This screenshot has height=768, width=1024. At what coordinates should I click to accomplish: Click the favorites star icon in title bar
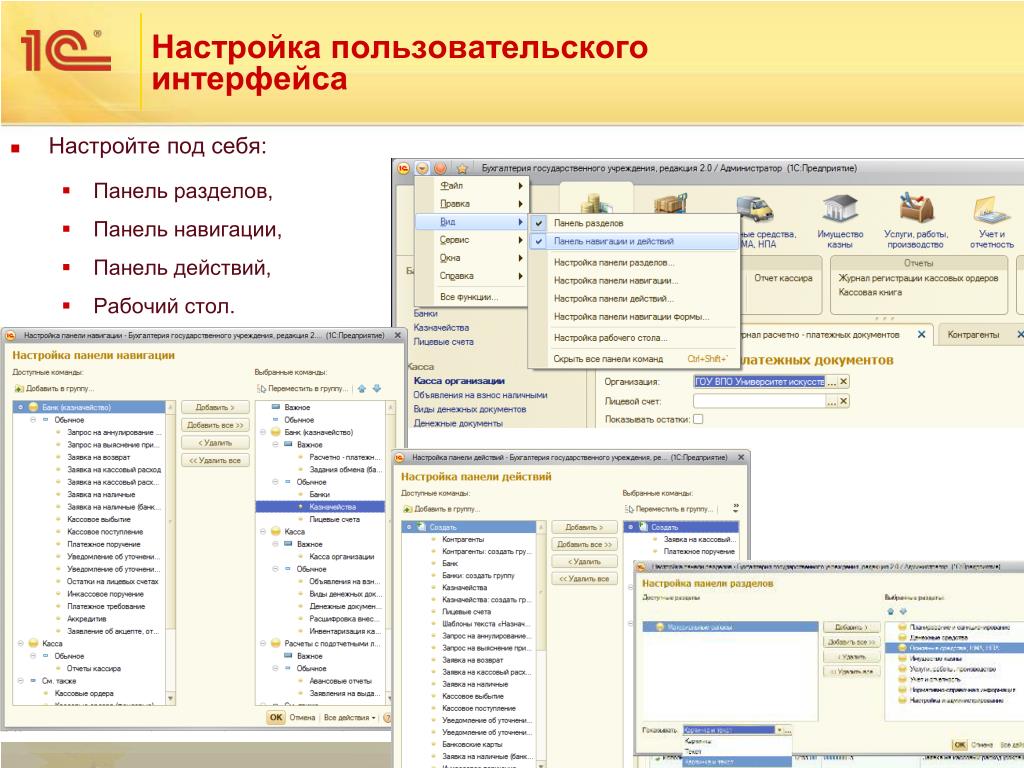462,168
